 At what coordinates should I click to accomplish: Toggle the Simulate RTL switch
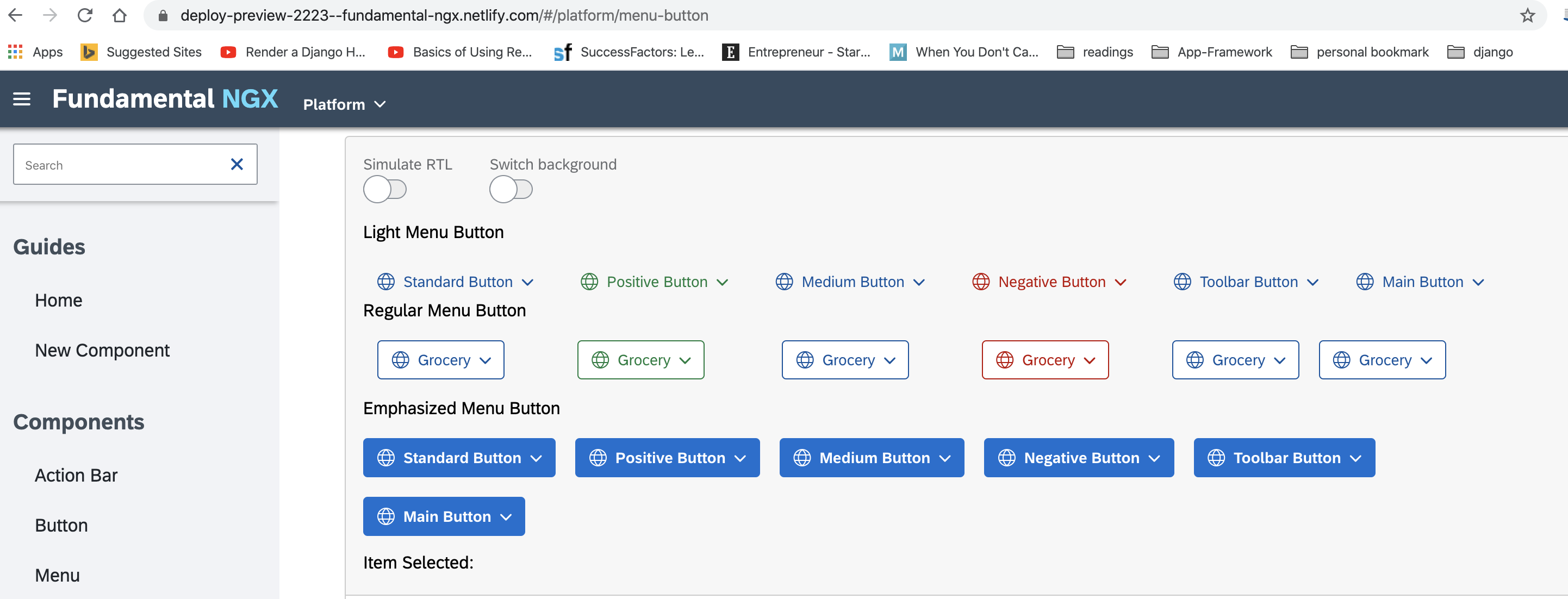click(x=385, y=189)
